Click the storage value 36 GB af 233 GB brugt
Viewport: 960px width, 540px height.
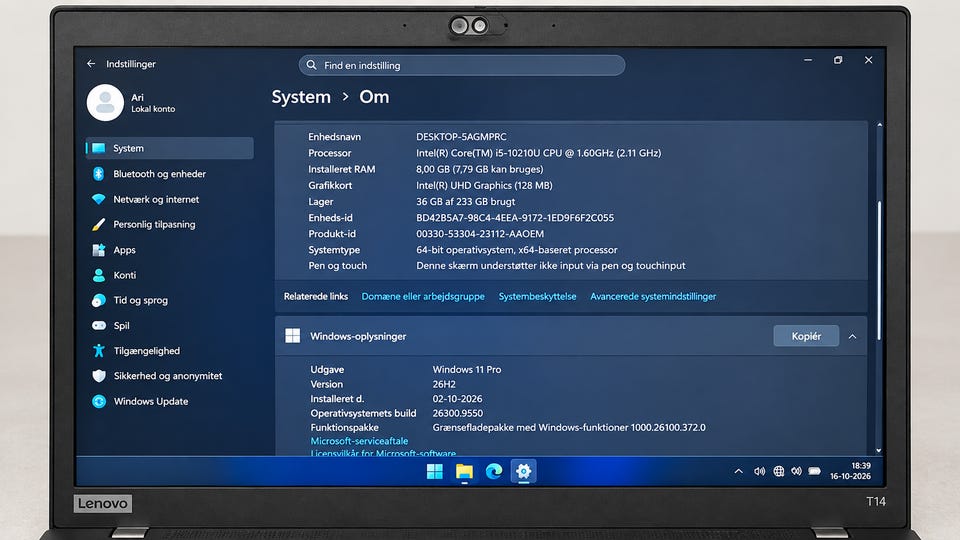pos(465,201)
